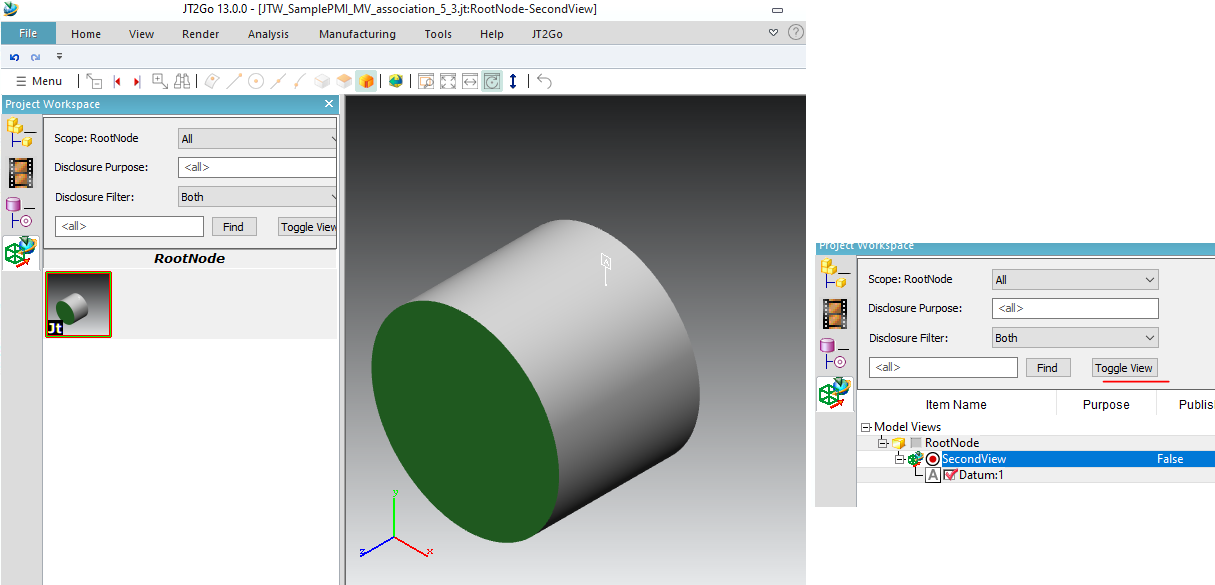
Task: Click Toggle View in the left panel
Action: tap(308, 227)
